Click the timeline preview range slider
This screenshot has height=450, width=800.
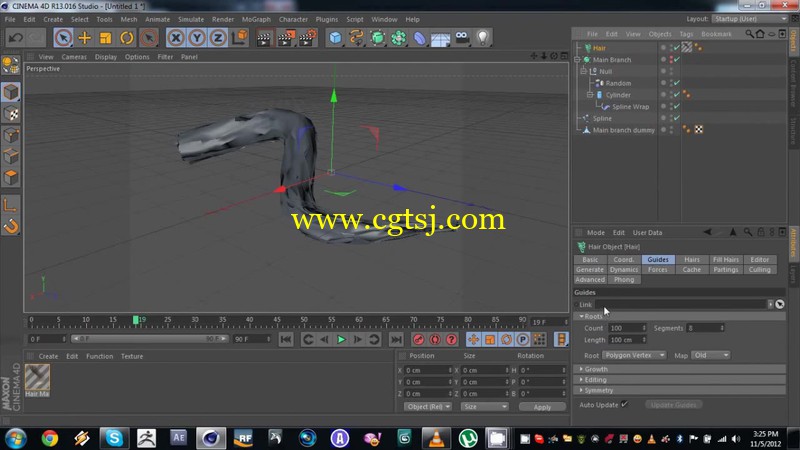tap(149, 339)
